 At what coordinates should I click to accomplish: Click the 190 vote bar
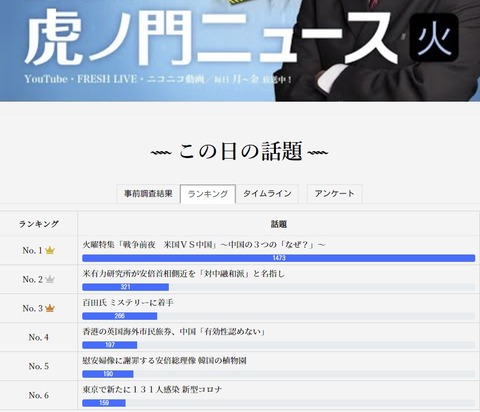tap(108, 374)
